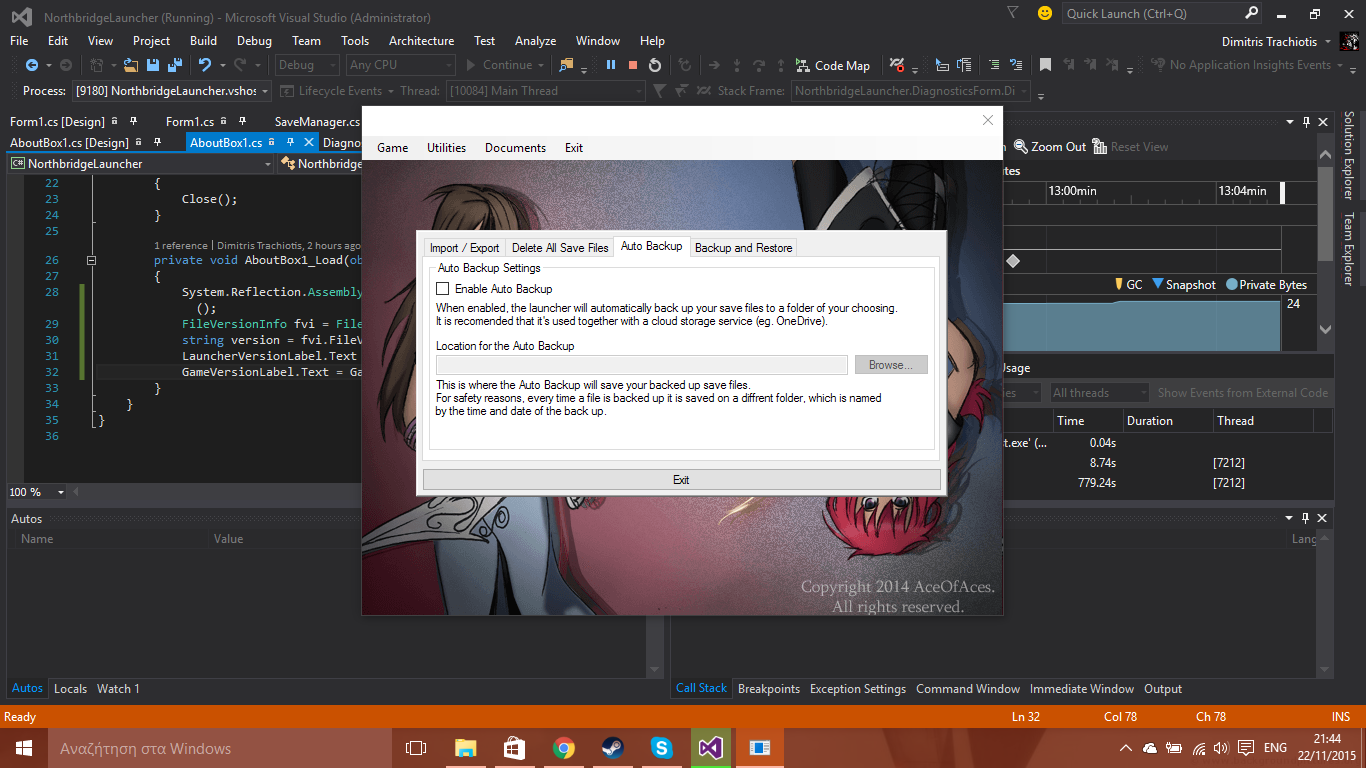Viewport: 1366px width, 768px height.
Task: Close the AboutBox1.cs editor tab
Action: 309,142
